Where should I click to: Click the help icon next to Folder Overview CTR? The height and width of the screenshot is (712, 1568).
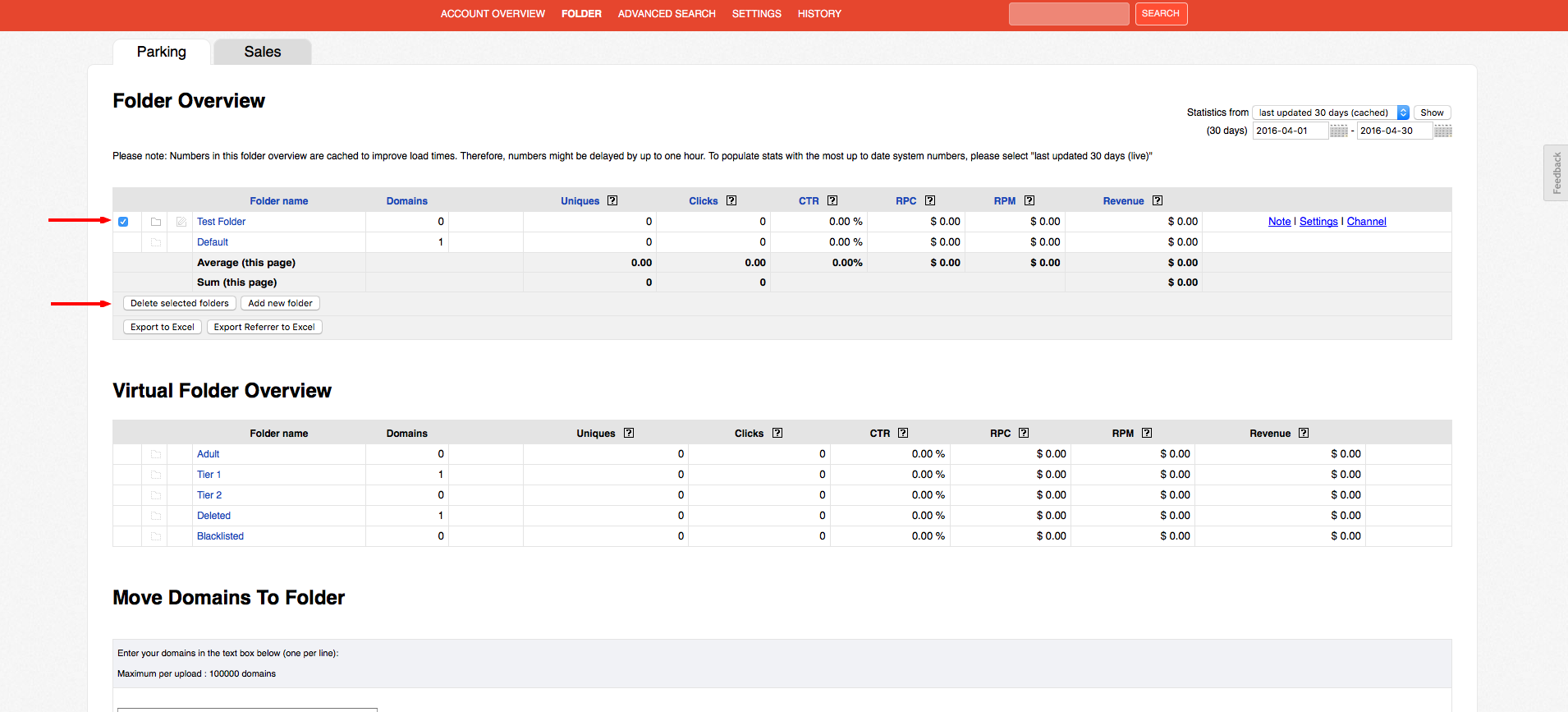832,200
